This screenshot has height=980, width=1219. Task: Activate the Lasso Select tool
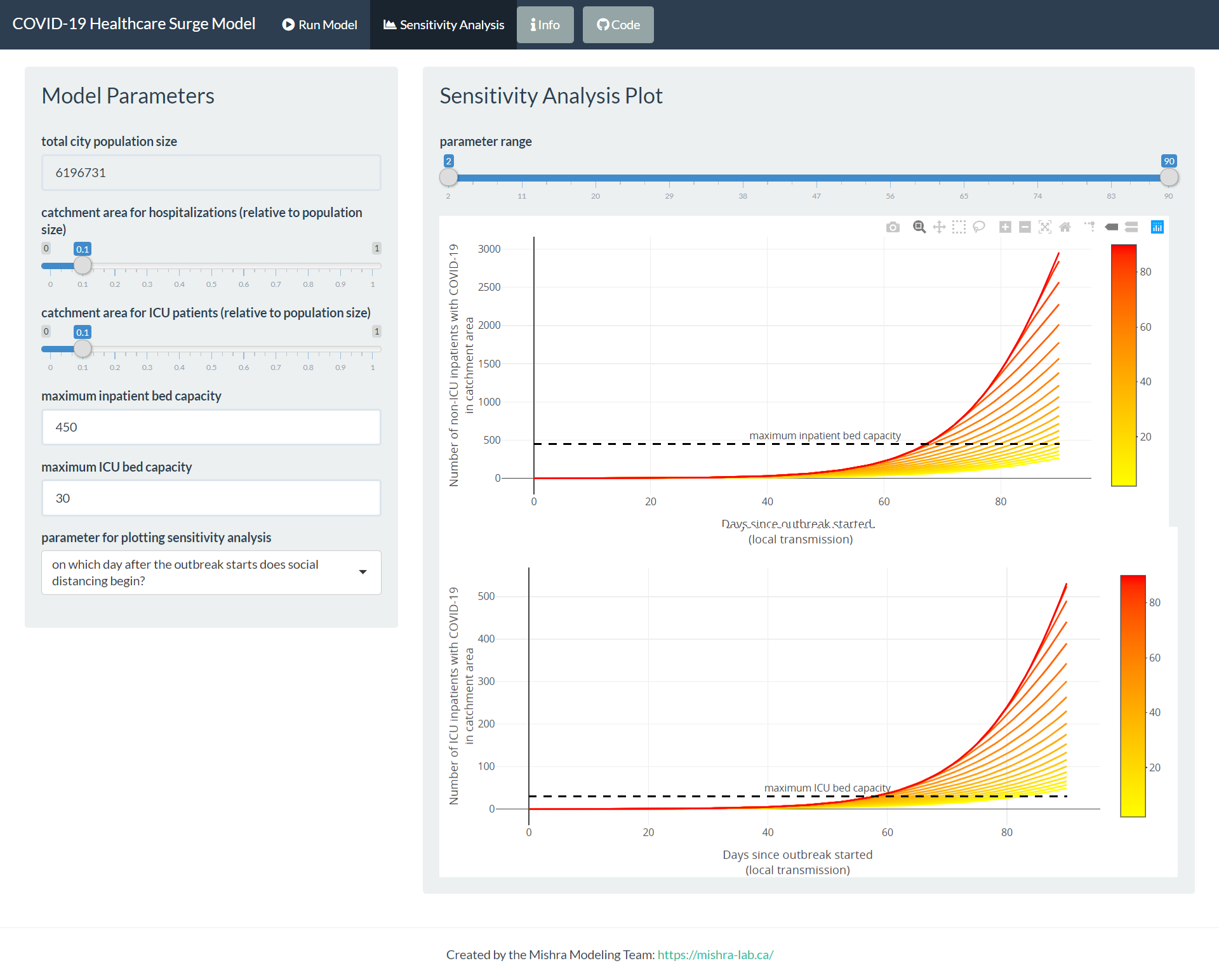[979, 227]
